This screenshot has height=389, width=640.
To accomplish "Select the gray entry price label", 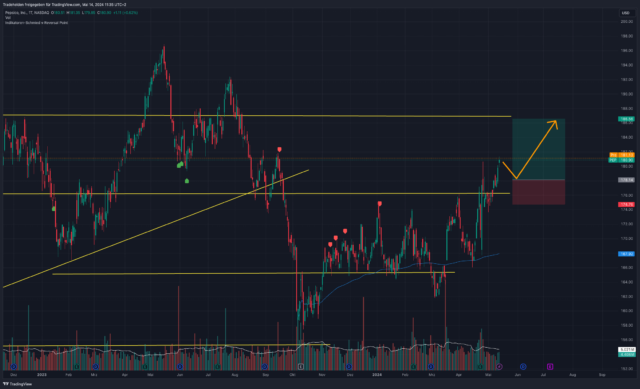I will point(626,180).
